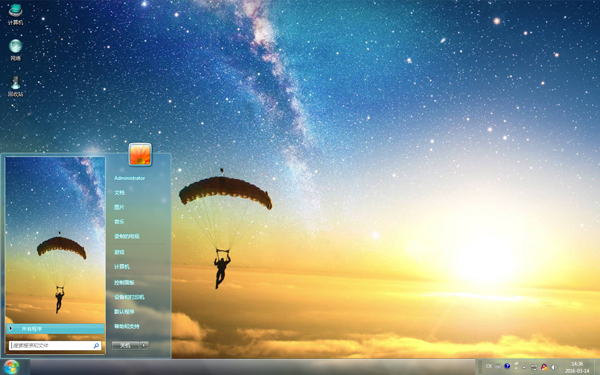
Task: Open the 回收站 recycle bin desktop icon
Action: coord(15,86)
